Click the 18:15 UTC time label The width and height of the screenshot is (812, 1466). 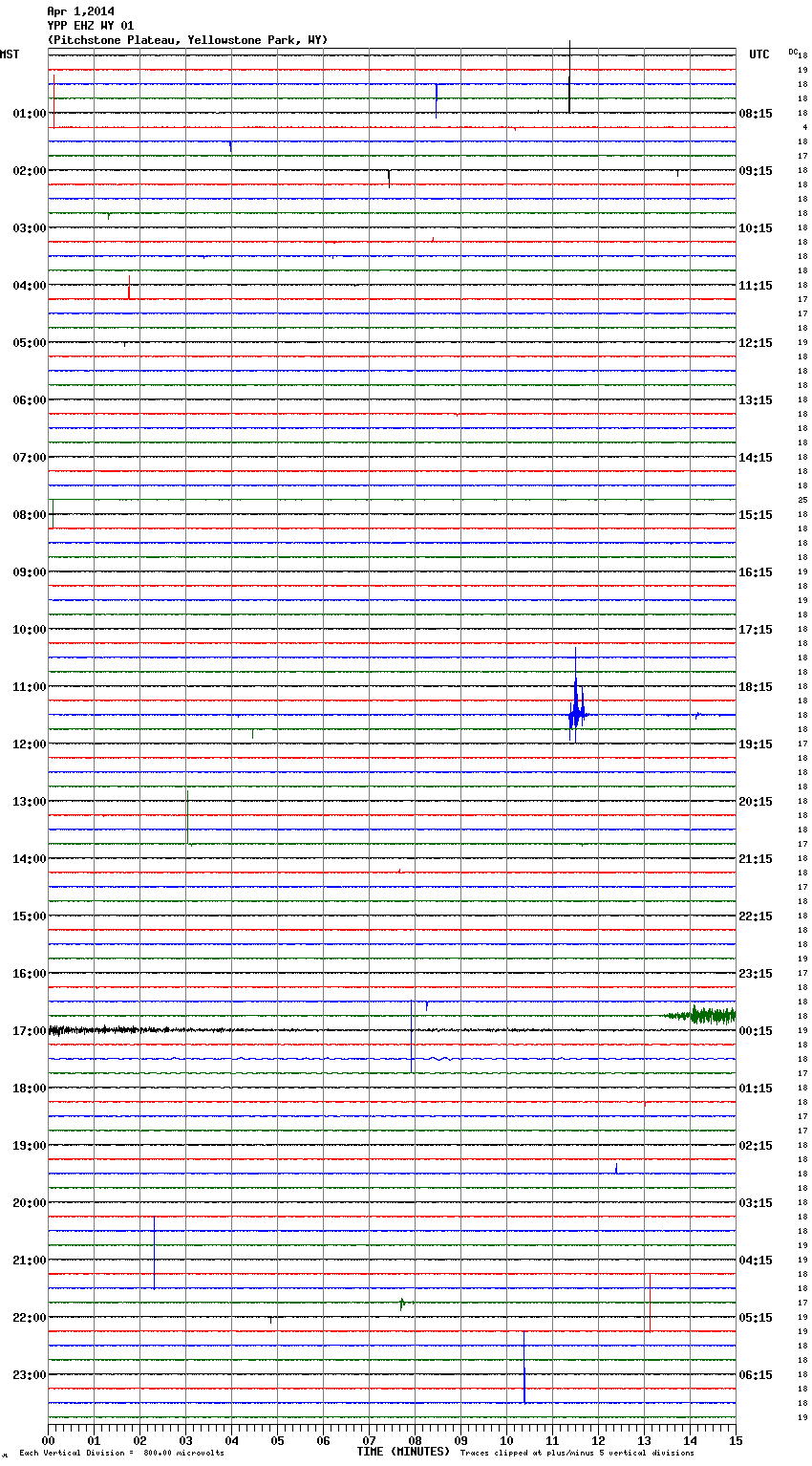(x=756, y=686)
